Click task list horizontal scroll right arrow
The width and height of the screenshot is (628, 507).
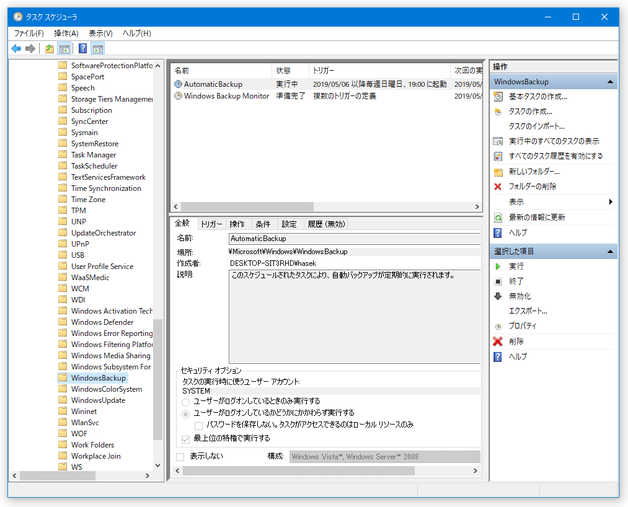point(477,207)
